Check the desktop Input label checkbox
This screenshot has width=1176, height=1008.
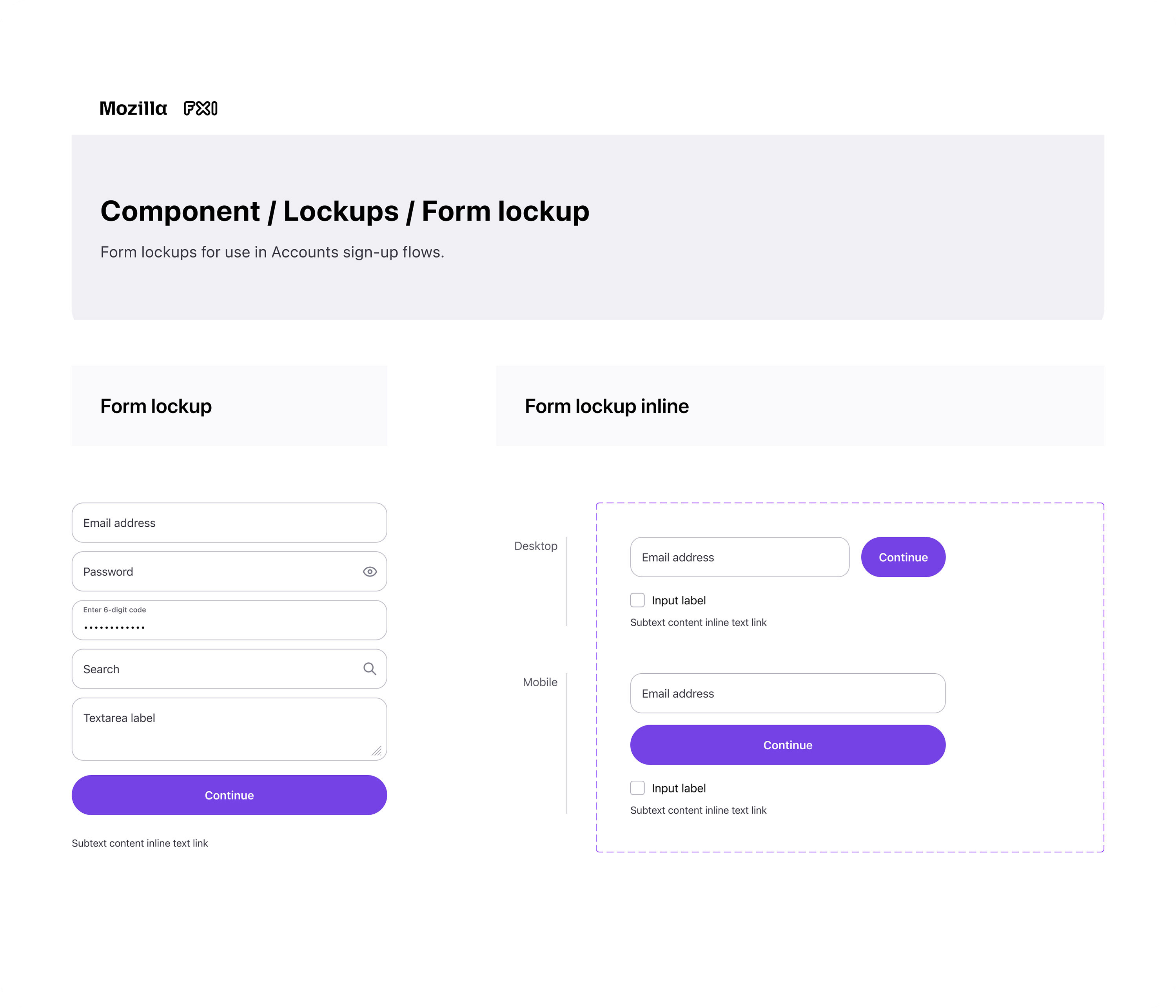point(637,600)
